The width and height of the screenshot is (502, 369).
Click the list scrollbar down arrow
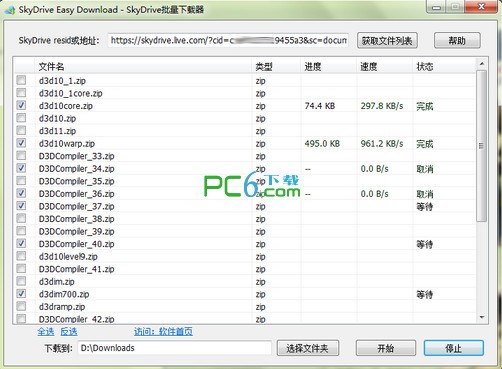point(482,317)
